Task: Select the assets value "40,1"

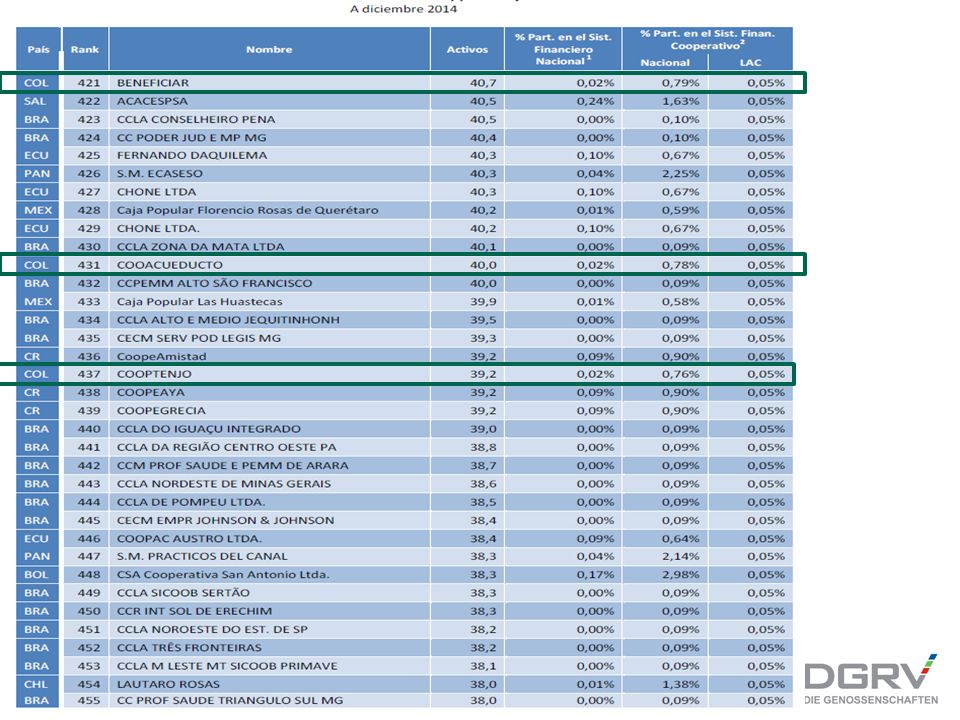Action: (483, 247)
